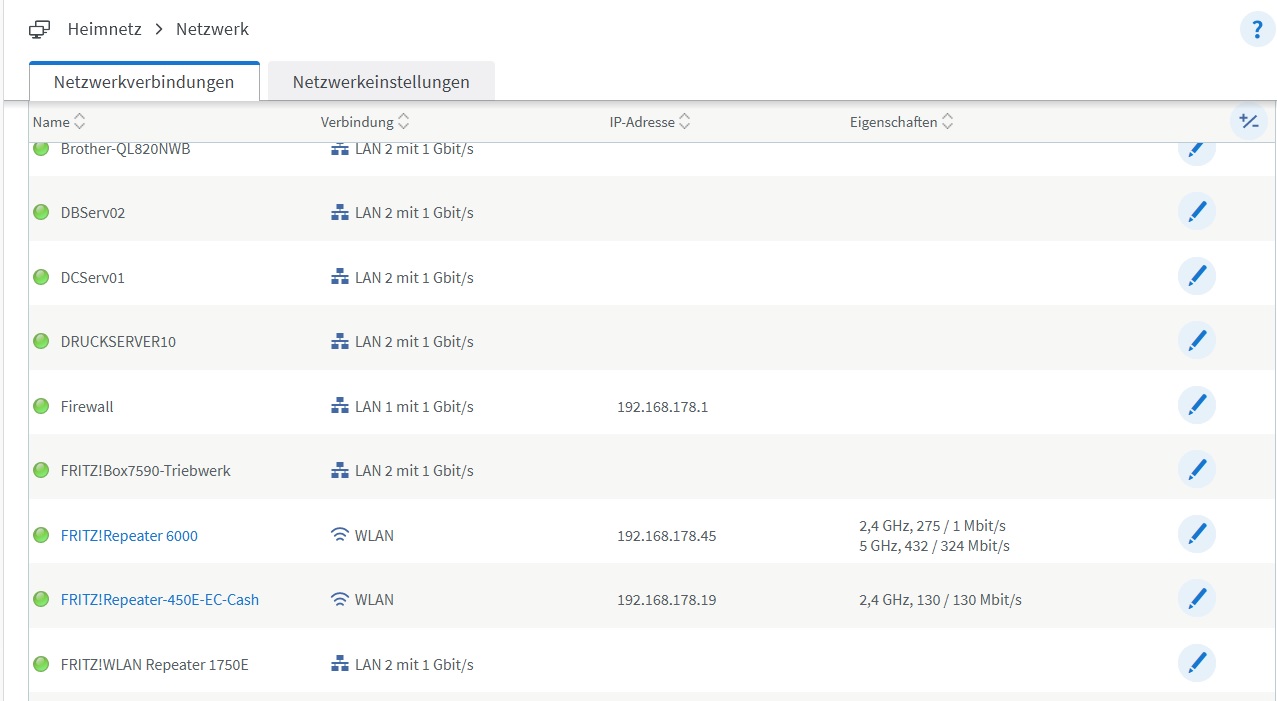
Task: Click the Heimnetz network icon in breadcrumb
Action: pos(39,29)
